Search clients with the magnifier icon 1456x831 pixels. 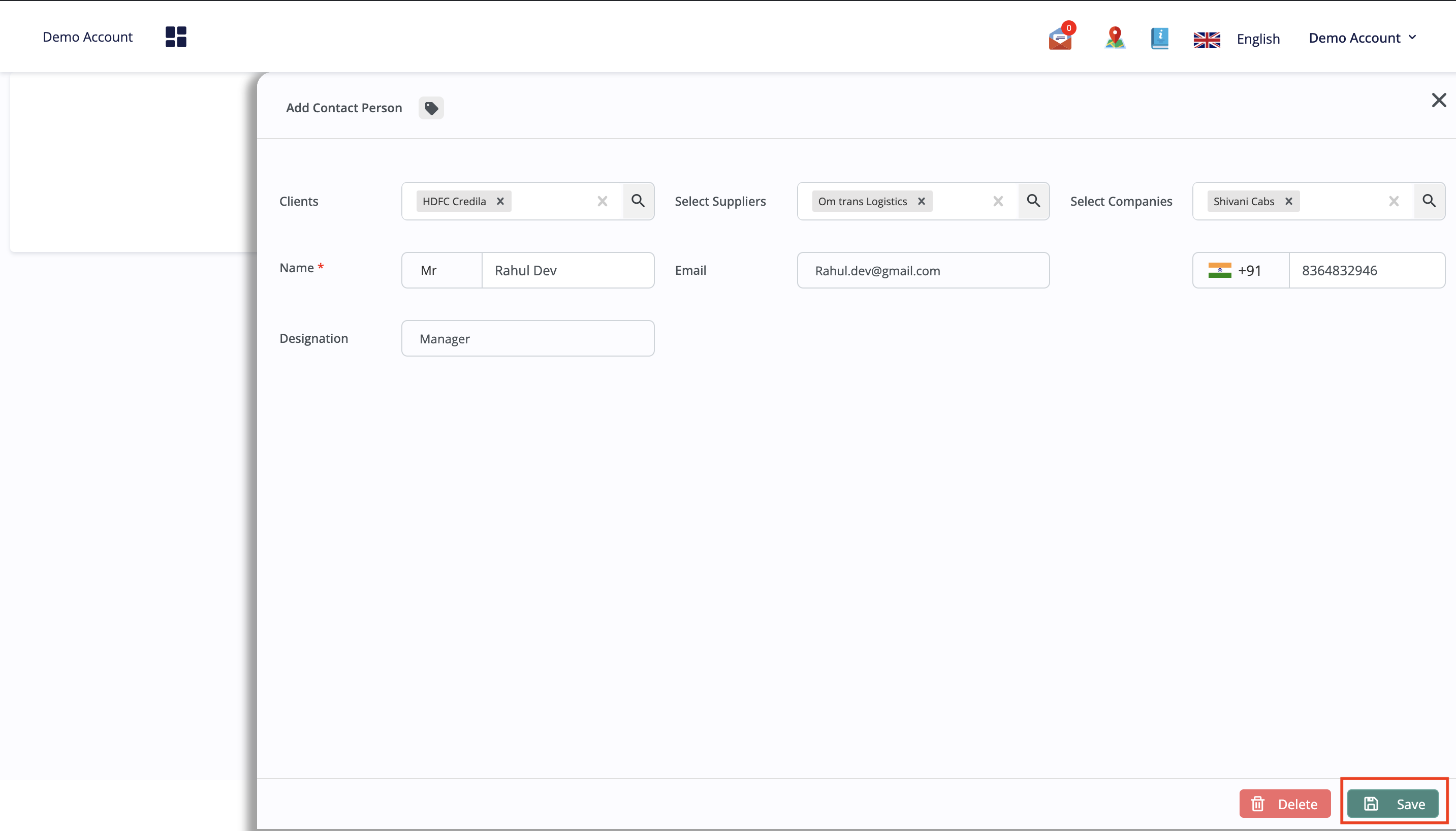point(638,201)
